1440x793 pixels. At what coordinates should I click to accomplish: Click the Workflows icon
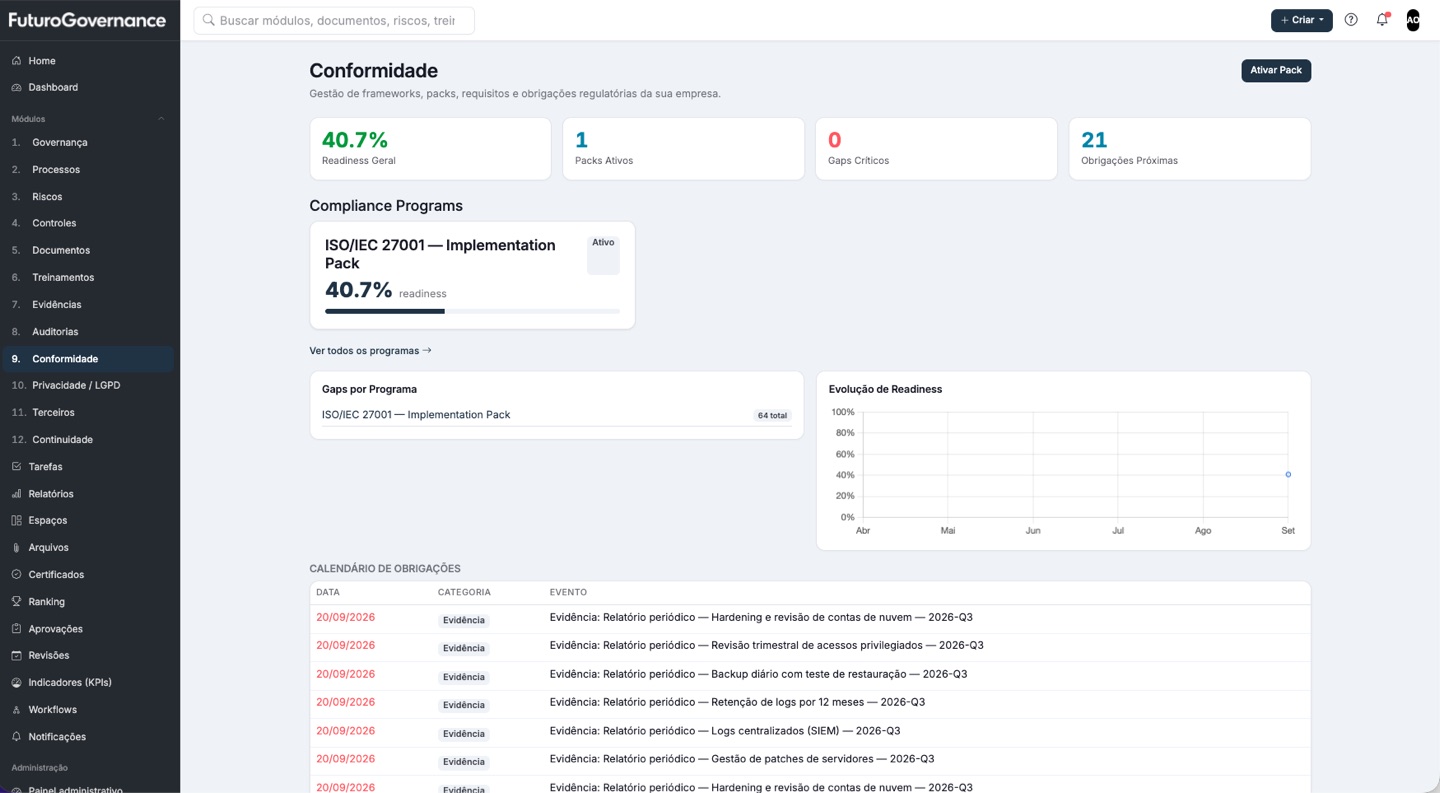(x=16, y=710)
